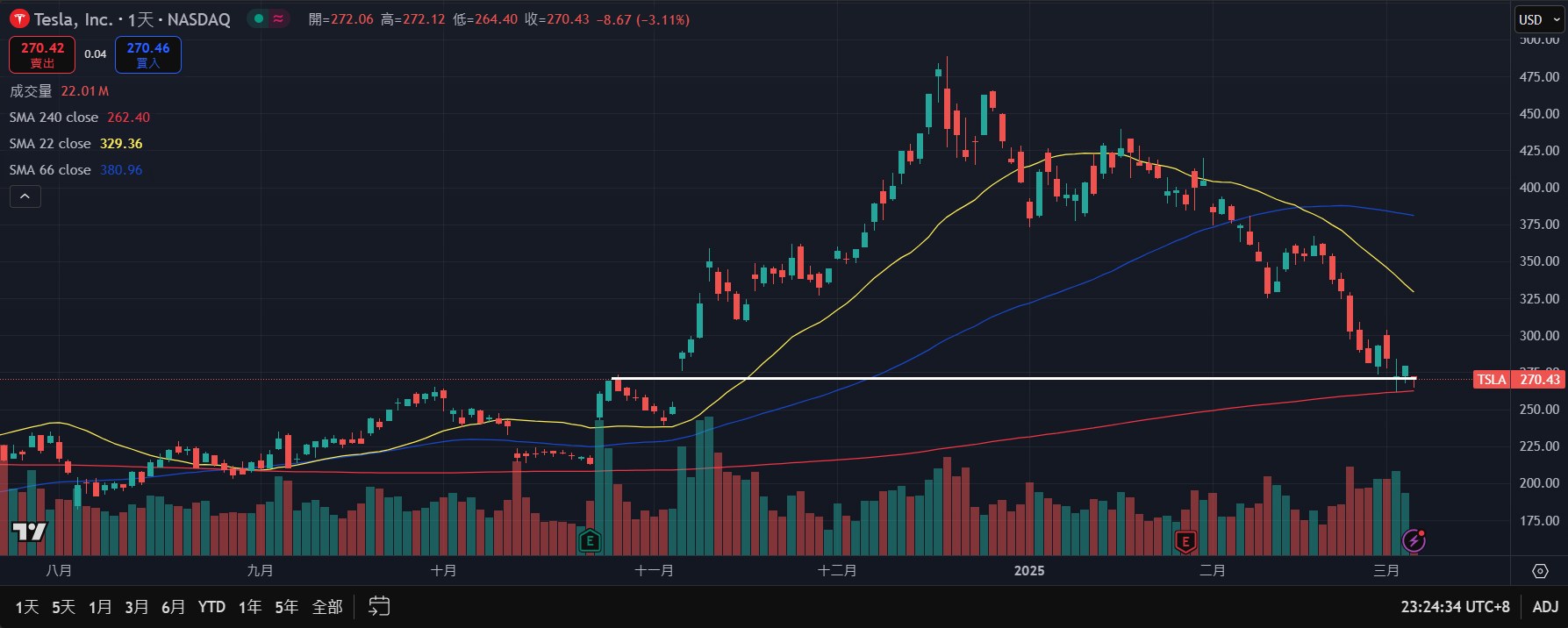Viewport: 1568px width, 628px height.
Task: Open the purple lightning news marker
Action: [x=1414, y=541]
